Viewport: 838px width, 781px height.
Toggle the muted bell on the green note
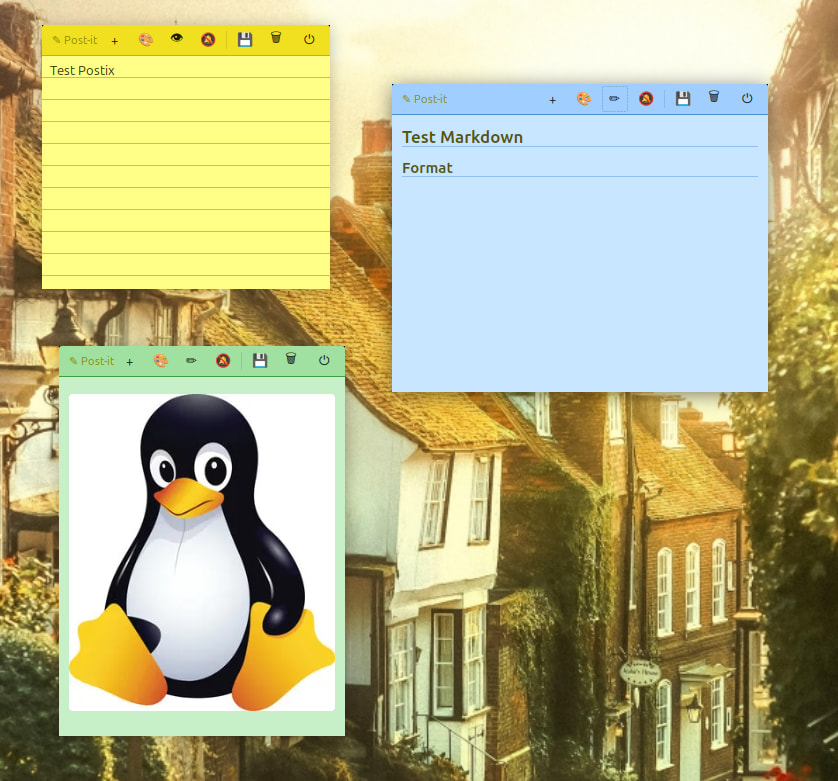[x=223, y=361]
